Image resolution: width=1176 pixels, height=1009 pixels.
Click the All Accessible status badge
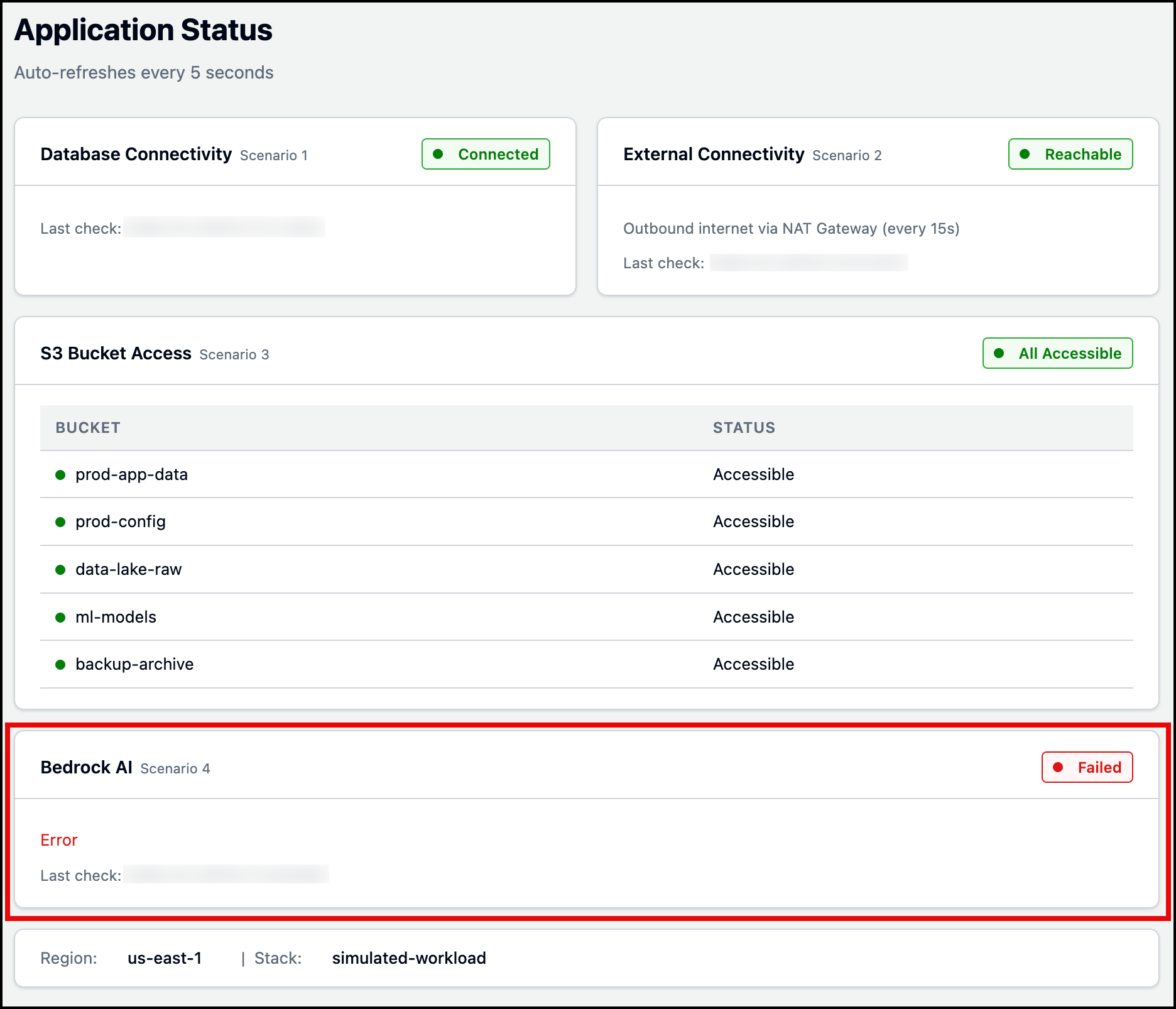tap(1057, 353)
